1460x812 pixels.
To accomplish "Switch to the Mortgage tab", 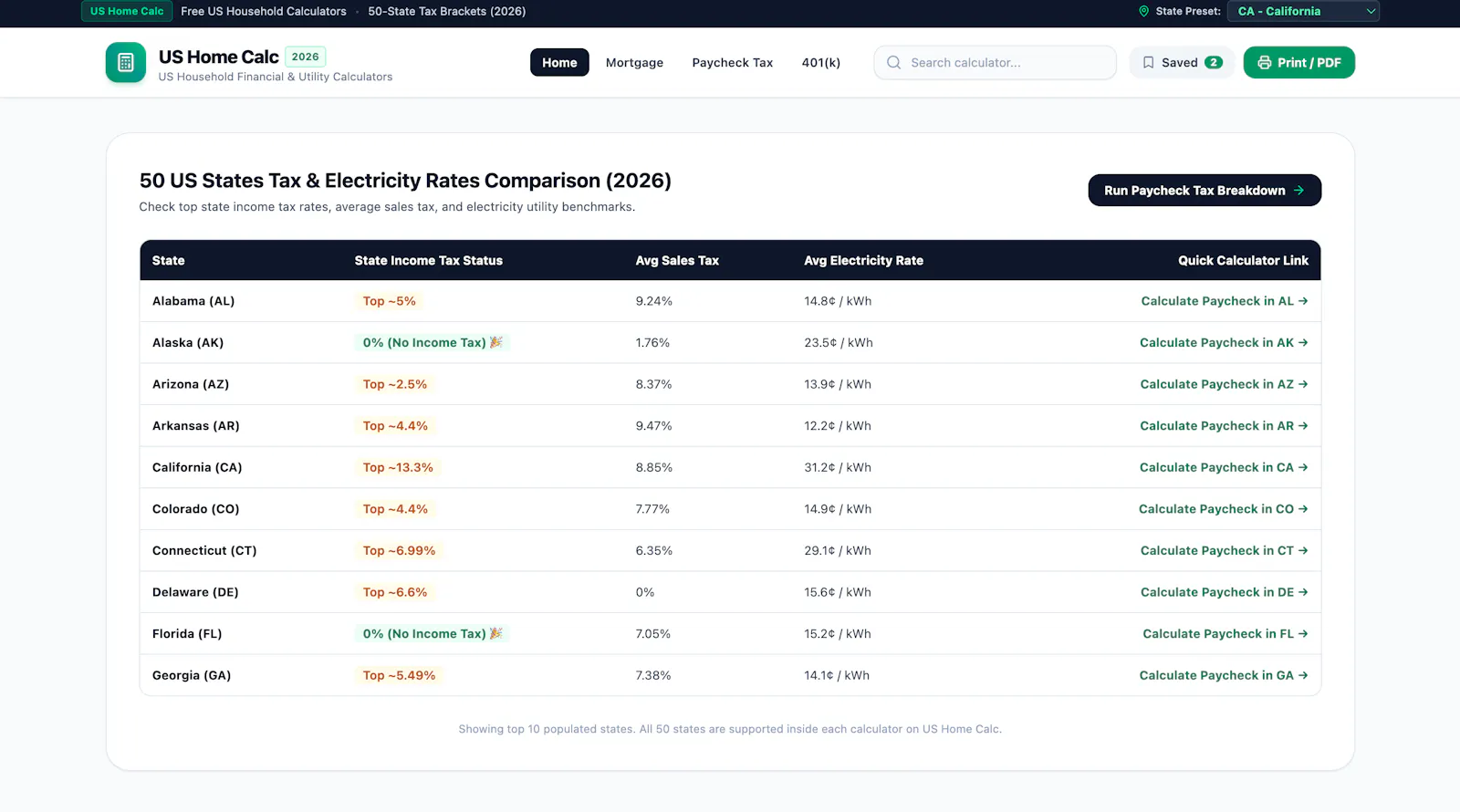I will tap(634, 63).
